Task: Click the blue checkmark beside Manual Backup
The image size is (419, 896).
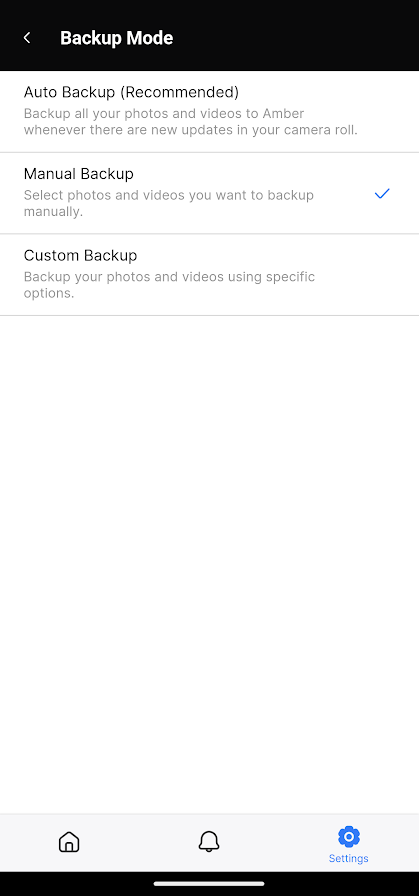Action: (x=382, y=194)
